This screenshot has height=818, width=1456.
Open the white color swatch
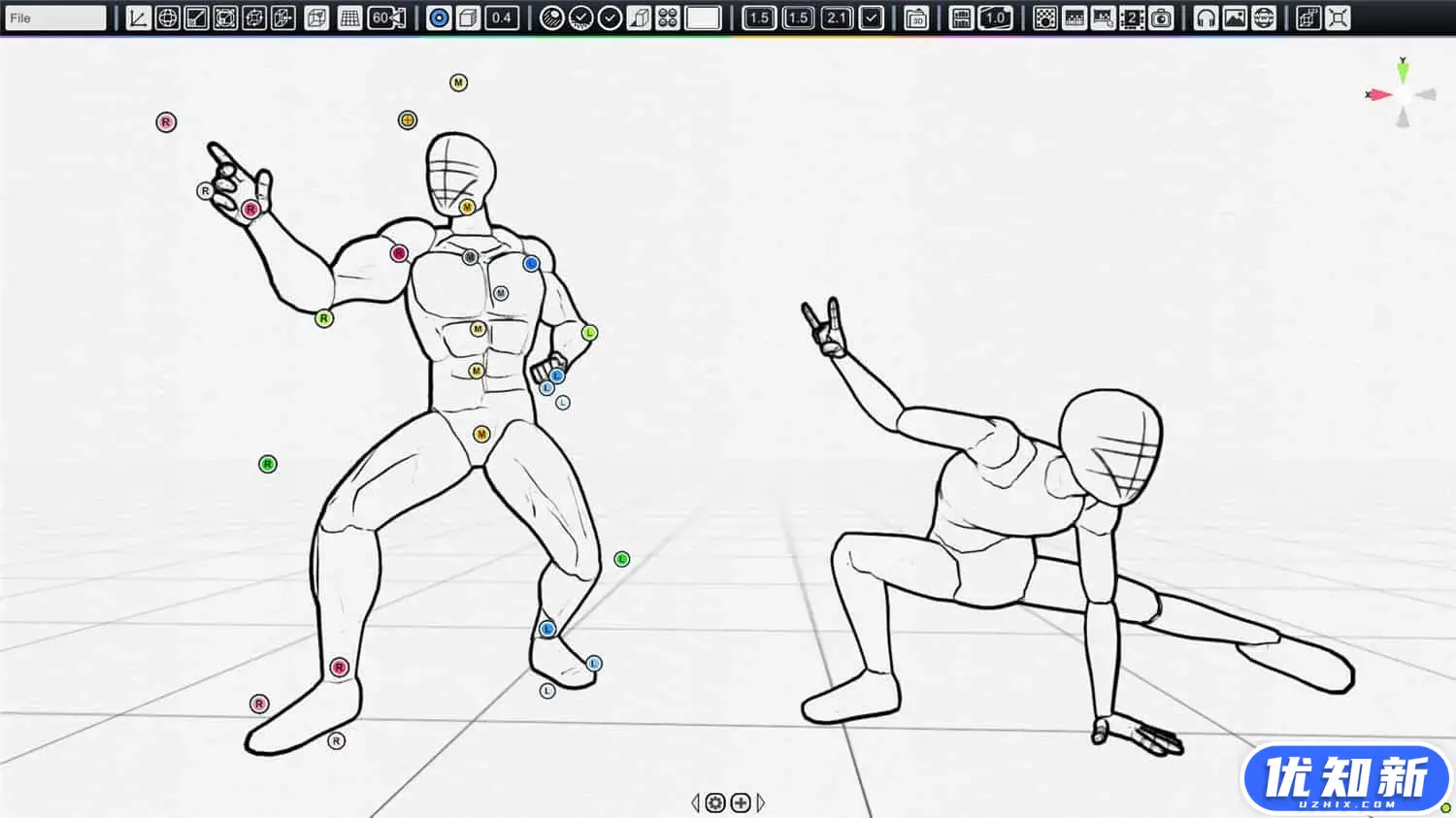pyautogui.click(x=703, y=17)
